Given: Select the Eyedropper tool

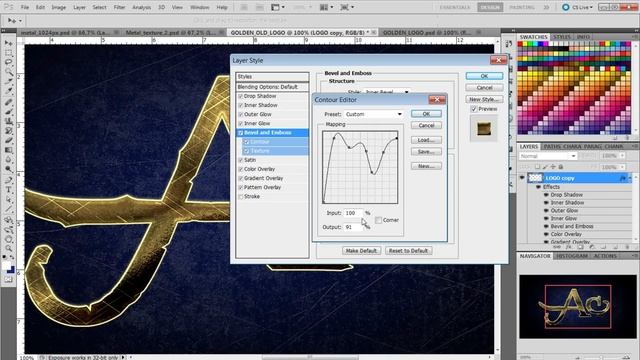Looking at the screenshot, I should 9,91.
